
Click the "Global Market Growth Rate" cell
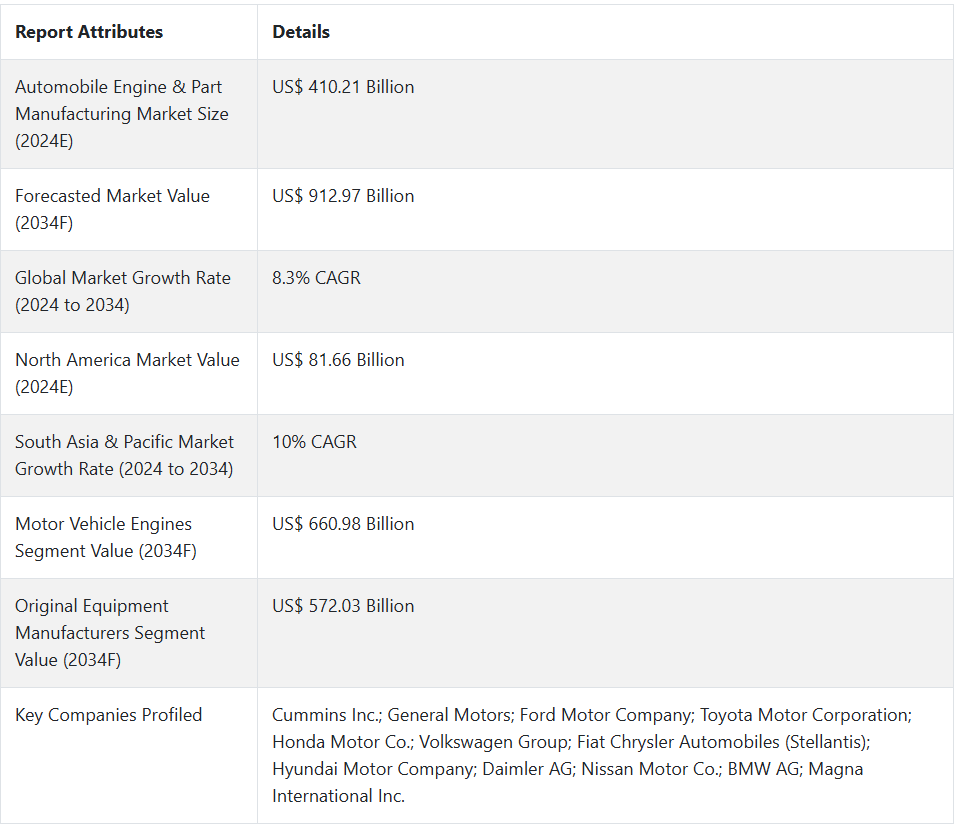(122, 291)
